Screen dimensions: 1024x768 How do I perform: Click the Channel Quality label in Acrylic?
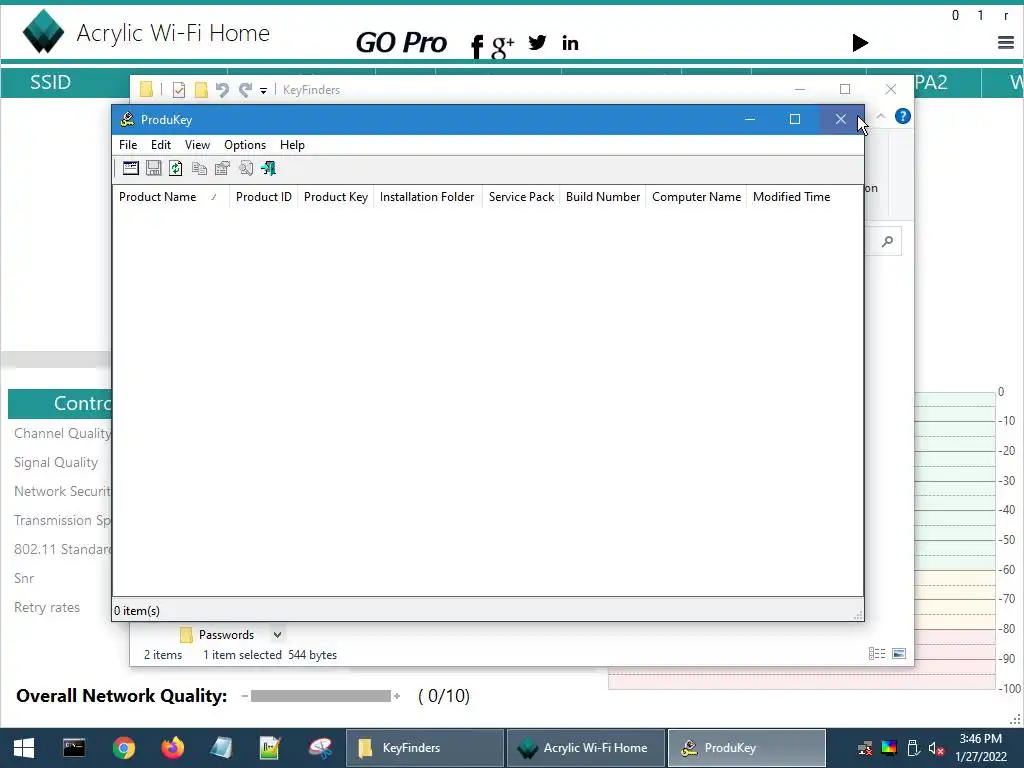click(x=63, y=434)
